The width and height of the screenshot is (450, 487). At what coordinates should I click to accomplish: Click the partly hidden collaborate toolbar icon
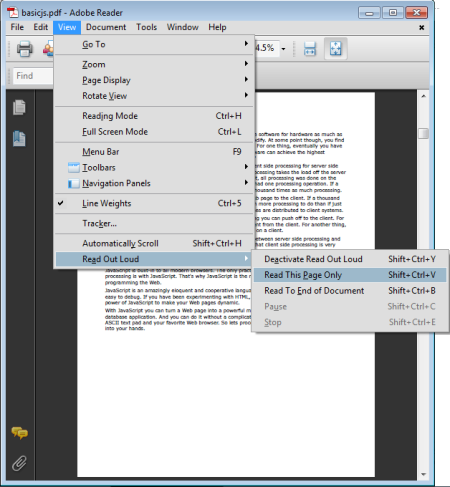pyautogui.click(x=48, y=49)
